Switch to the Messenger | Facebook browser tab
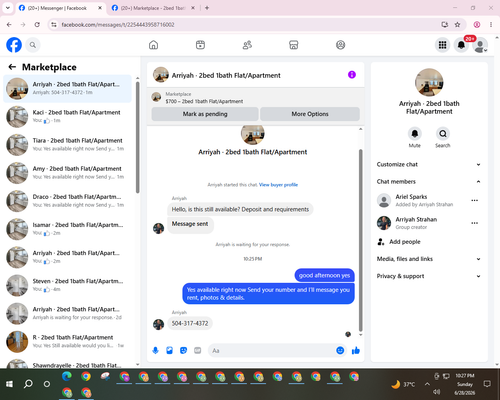Image resolution: width=500 pixels, height=400 pixels. (x=60, y=8)
